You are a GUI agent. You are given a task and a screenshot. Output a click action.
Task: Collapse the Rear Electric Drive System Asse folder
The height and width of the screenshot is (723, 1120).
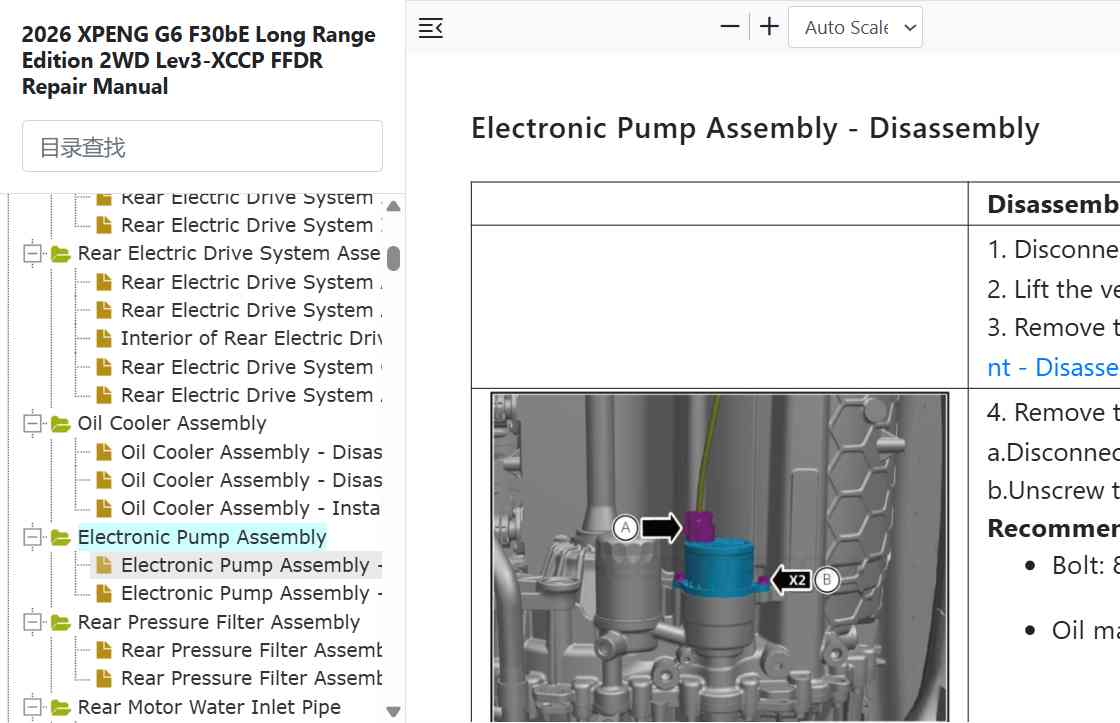[x=32, y=253]
